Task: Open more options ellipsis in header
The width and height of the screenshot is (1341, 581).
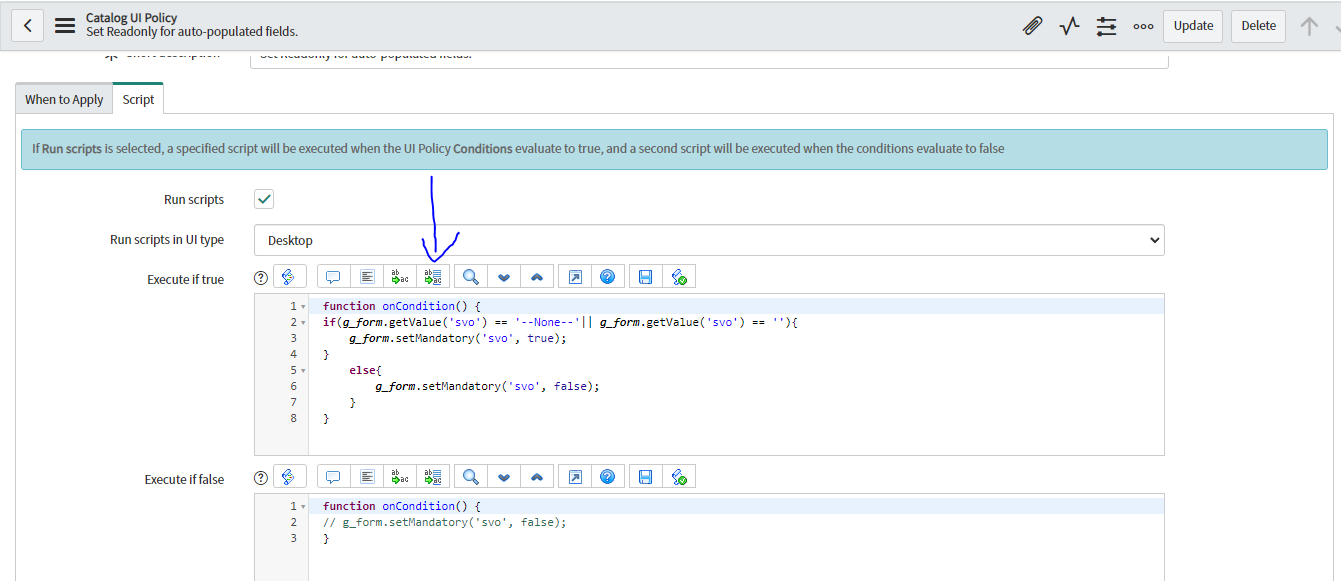Action: click(1143, 26)
